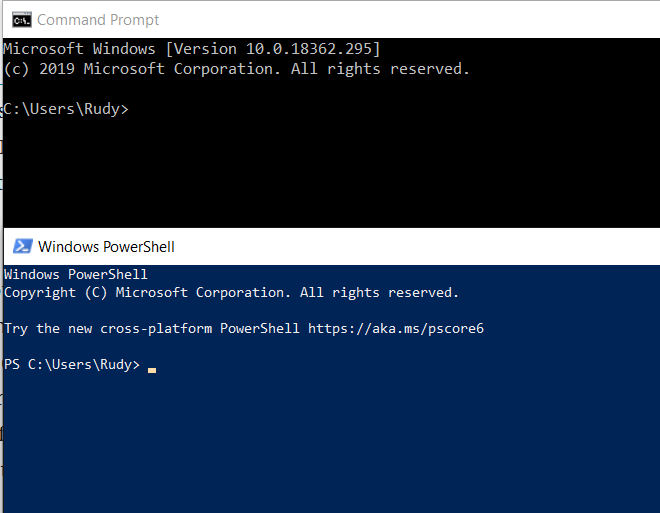Click the PS C:\Users\Rudy> prompt line
Screen dimensions: 660x513
click(x=72, y=365)
